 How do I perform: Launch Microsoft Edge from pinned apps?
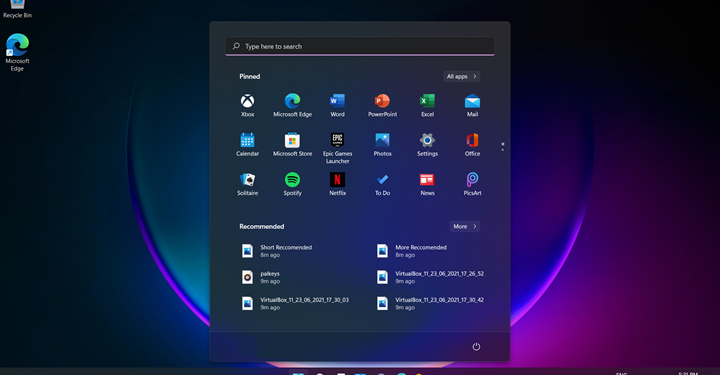pos(292,106)
